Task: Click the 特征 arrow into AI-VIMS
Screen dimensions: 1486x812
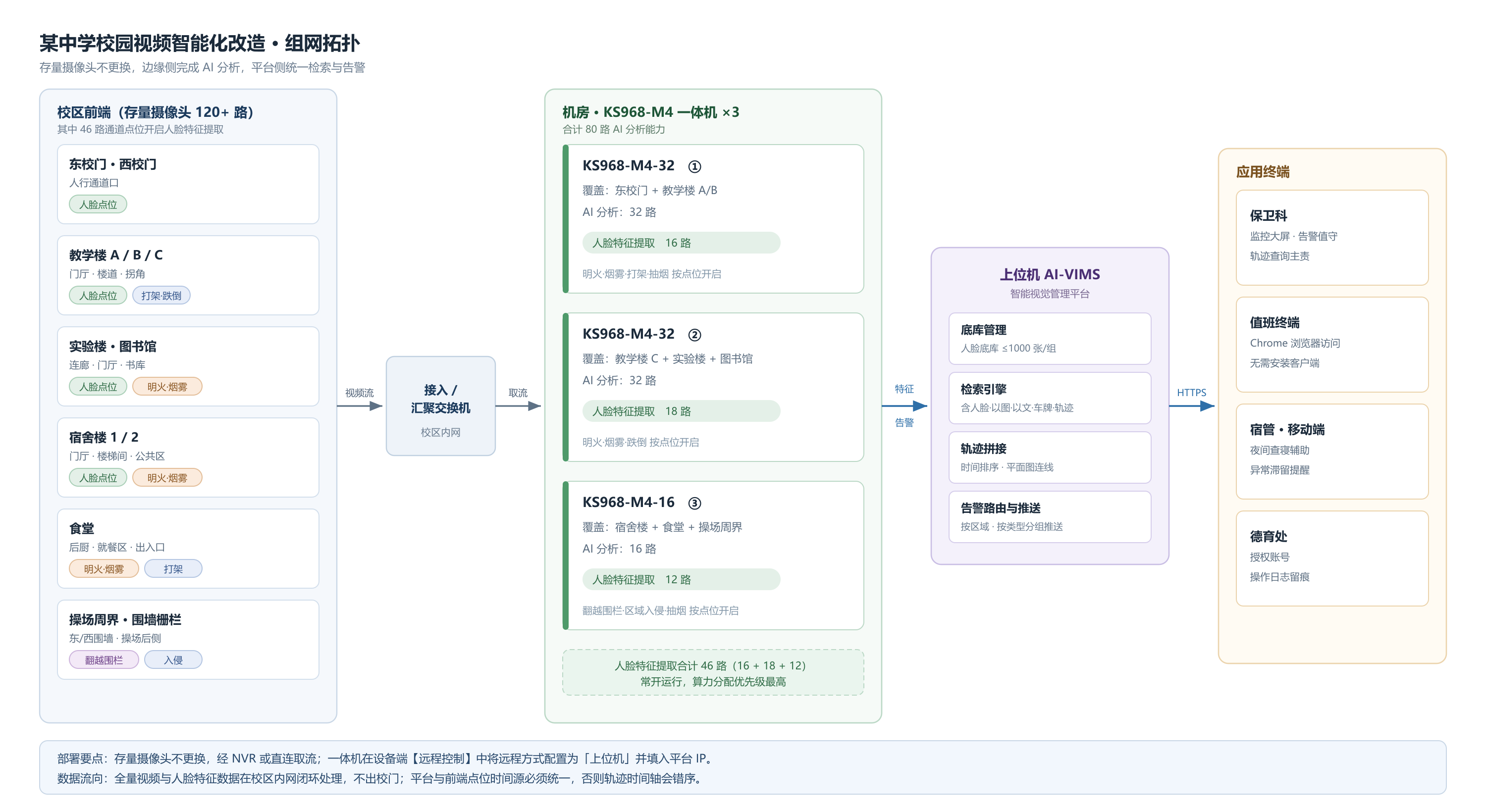Action: pyautogui.click(x=904, y=406)
